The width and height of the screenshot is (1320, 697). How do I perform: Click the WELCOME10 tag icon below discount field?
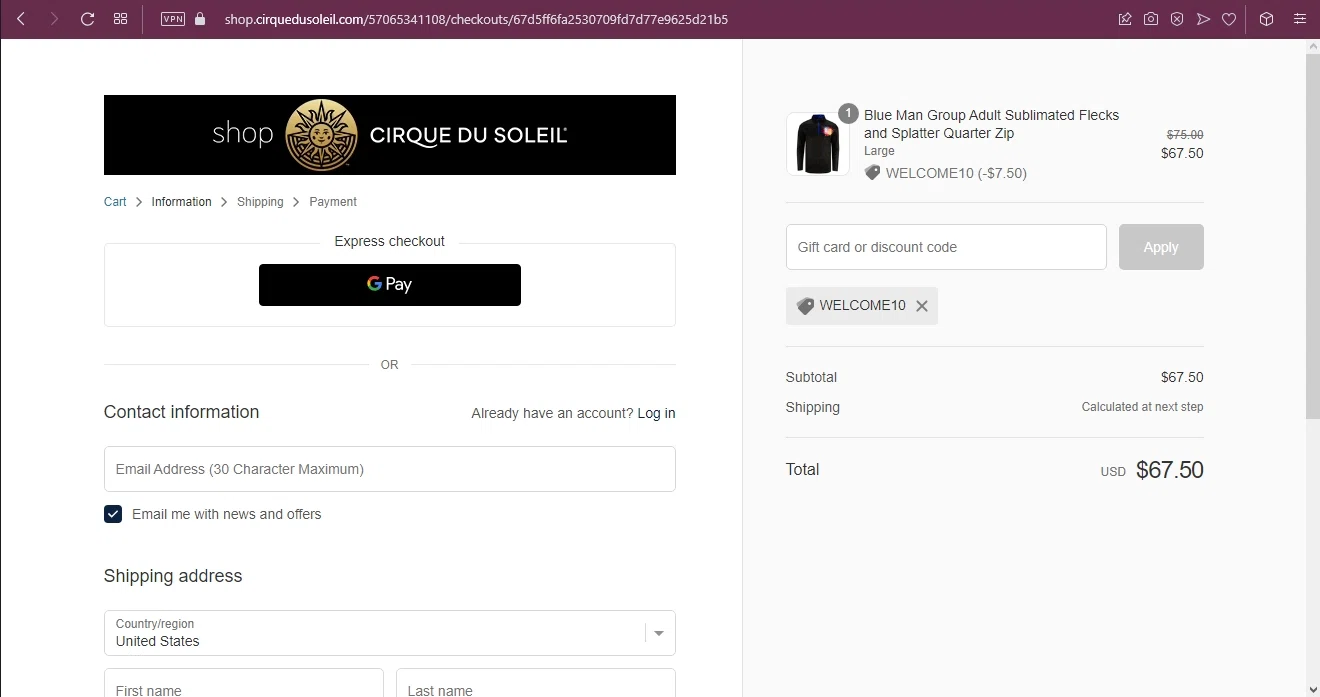pyautogui.click(x=805, y=306)
